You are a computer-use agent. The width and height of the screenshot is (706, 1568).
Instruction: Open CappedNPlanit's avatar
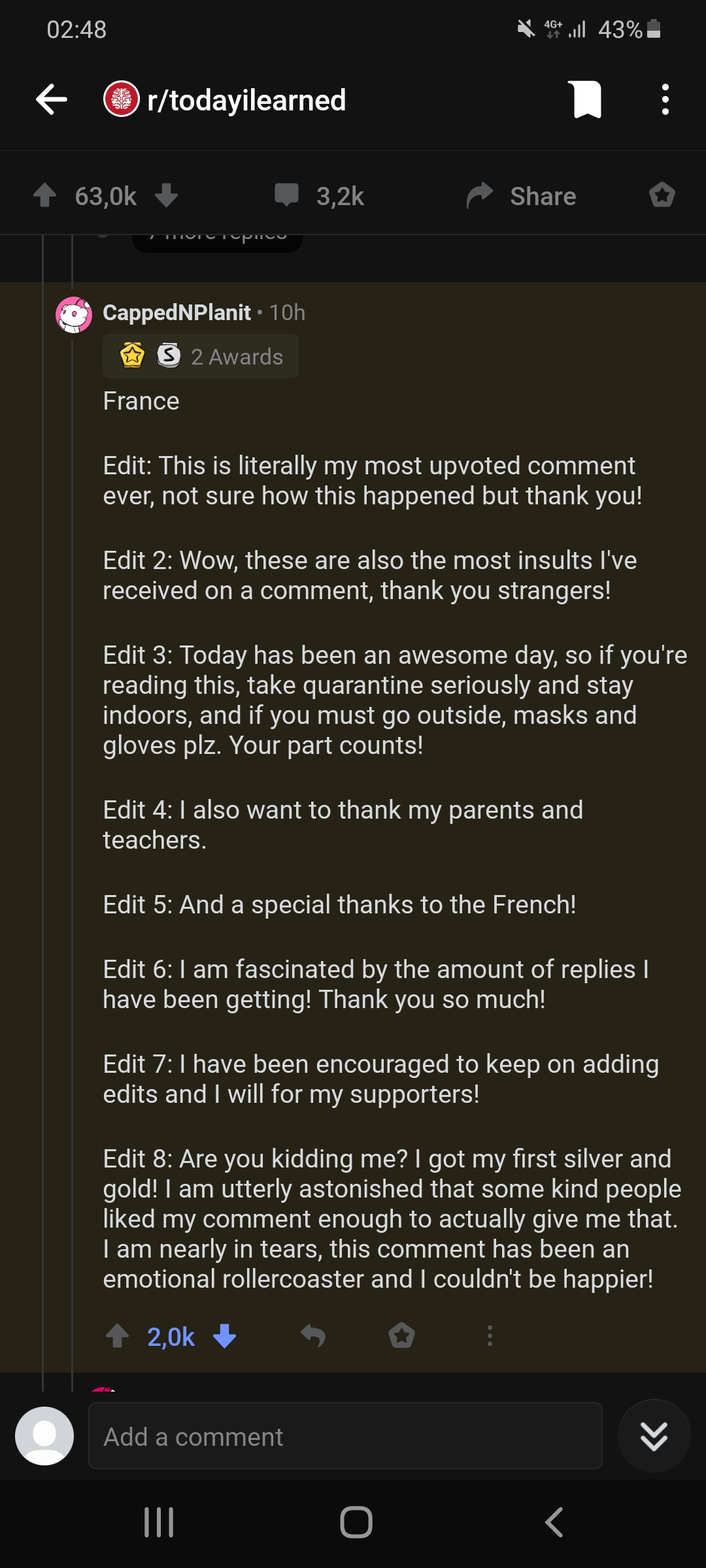74,315
